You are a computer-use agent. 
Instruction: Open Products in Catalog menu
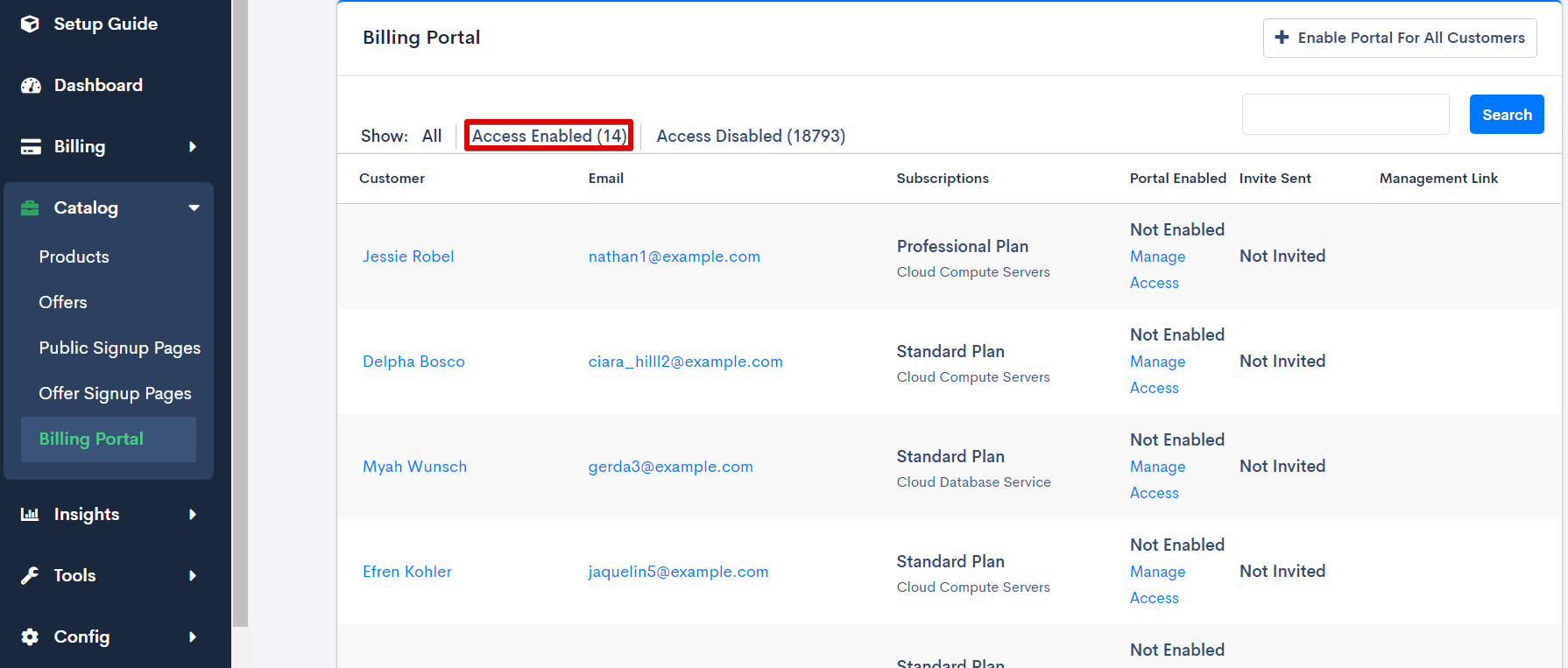click(x=74, y=257)
